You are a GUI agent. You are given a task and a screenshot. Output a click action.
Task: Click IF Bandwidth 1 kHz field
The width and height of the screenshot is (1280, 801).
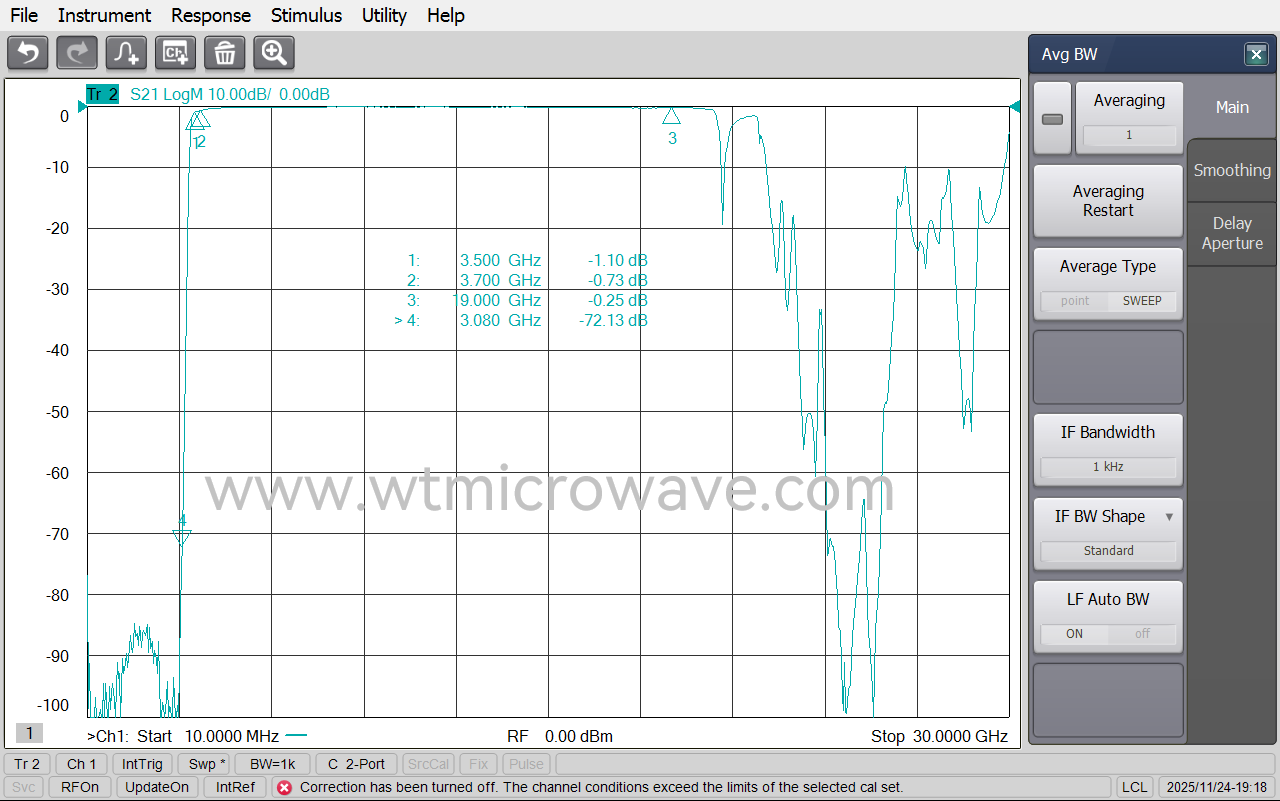[x=1108, y=467]
